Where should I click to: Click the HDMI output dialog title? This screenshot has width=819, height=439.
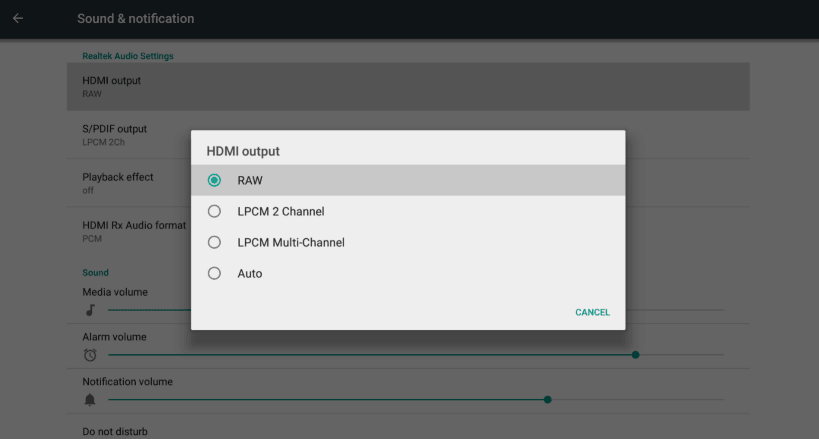(243, 151)
